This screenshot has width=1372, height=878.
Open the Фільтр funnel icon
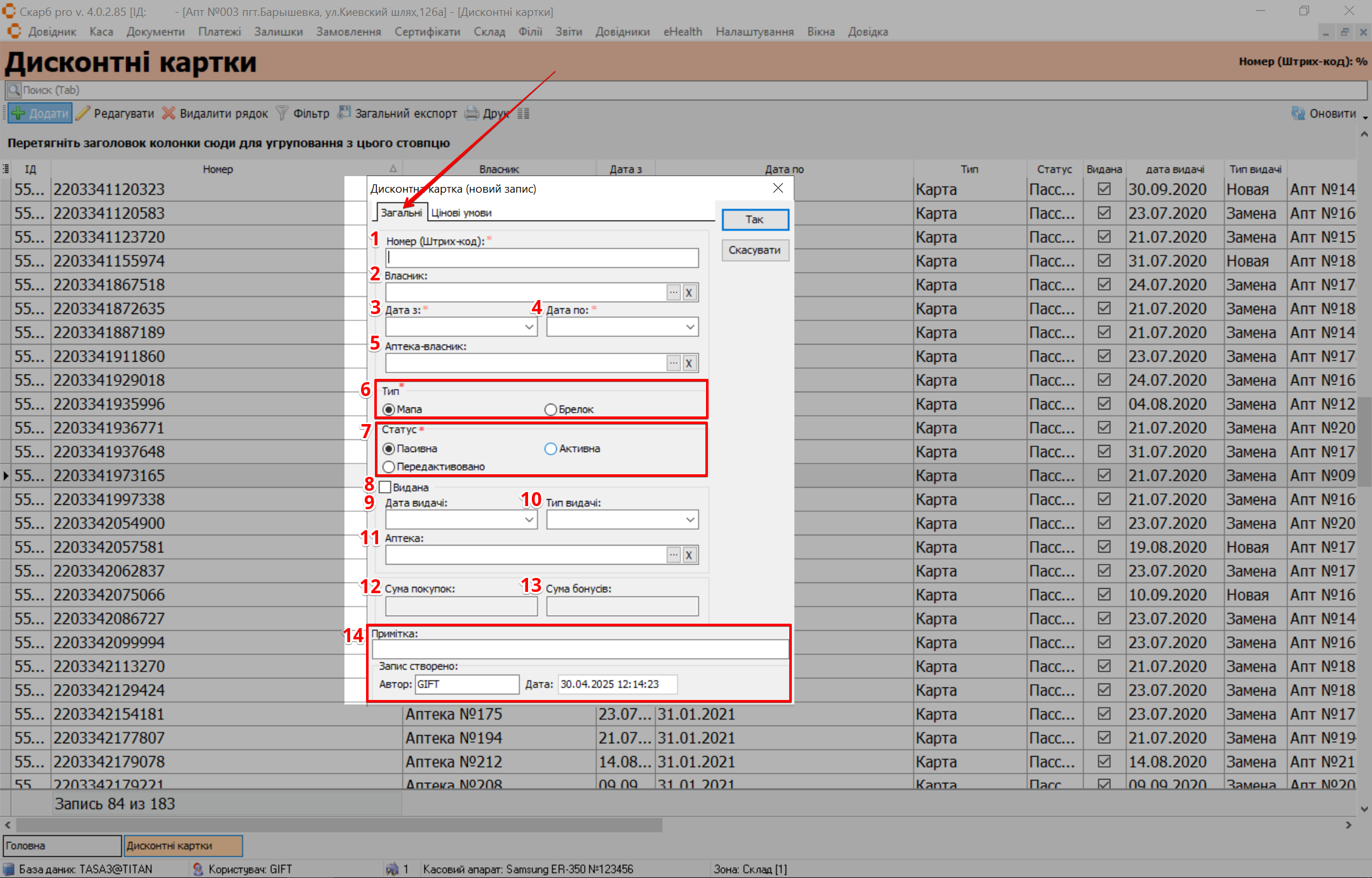point(282,114)
